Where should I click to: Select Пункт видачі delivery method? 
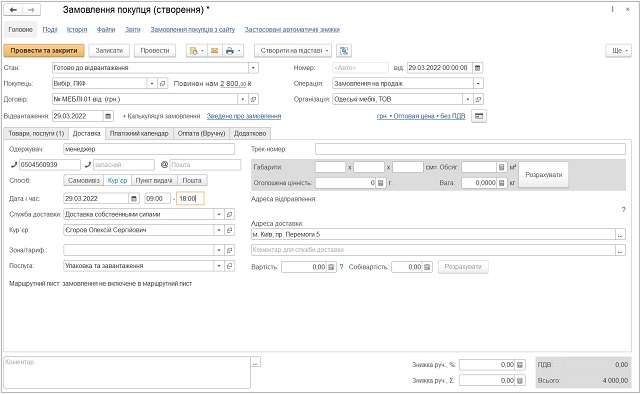[154, 180]
